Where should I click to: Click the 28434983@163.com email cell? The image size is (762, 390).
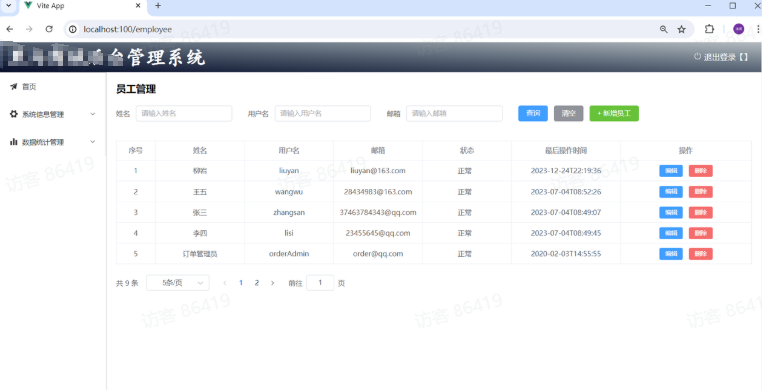tap(378, 192)
